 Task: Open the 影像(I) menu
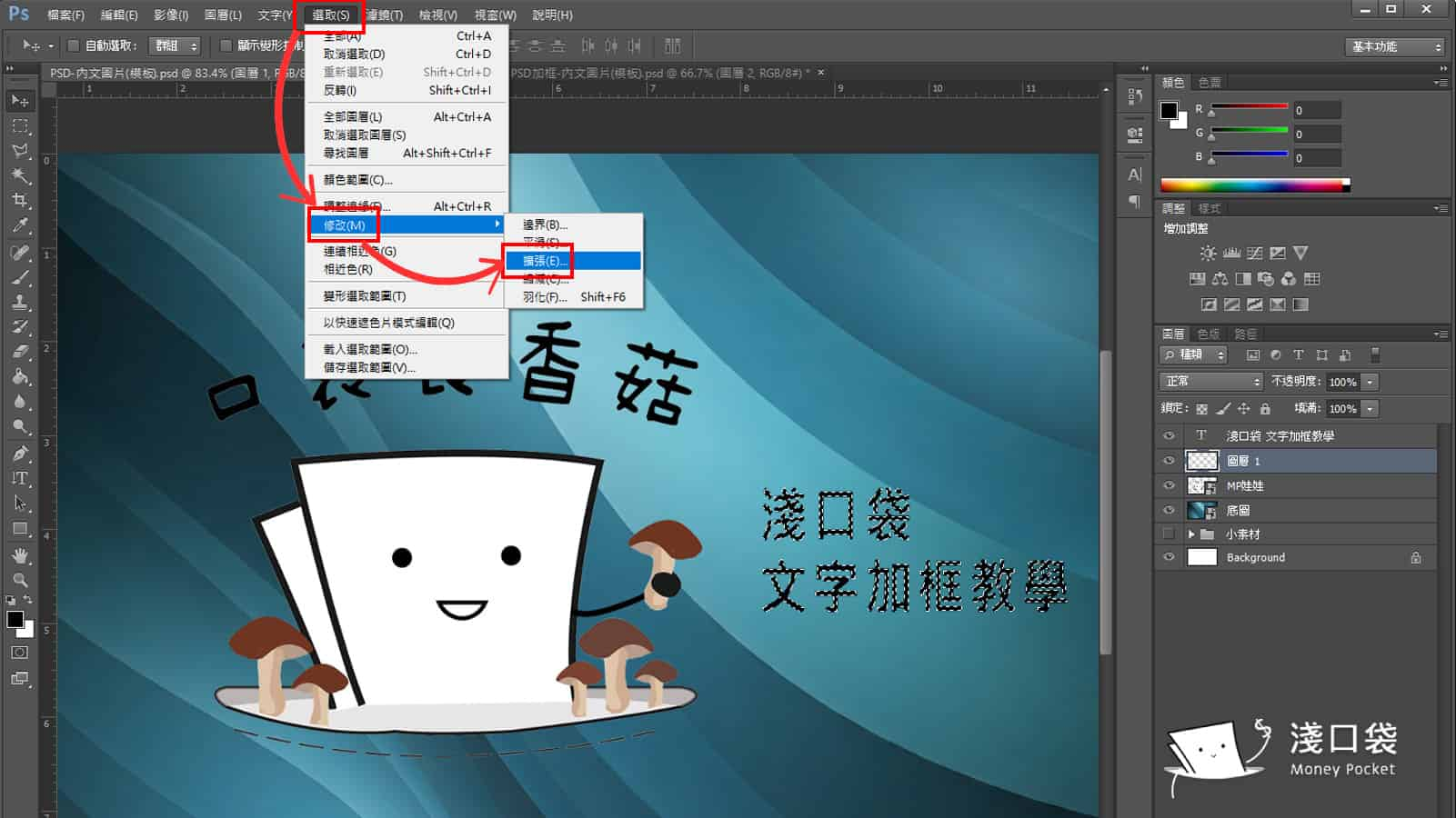coord(171,15)
